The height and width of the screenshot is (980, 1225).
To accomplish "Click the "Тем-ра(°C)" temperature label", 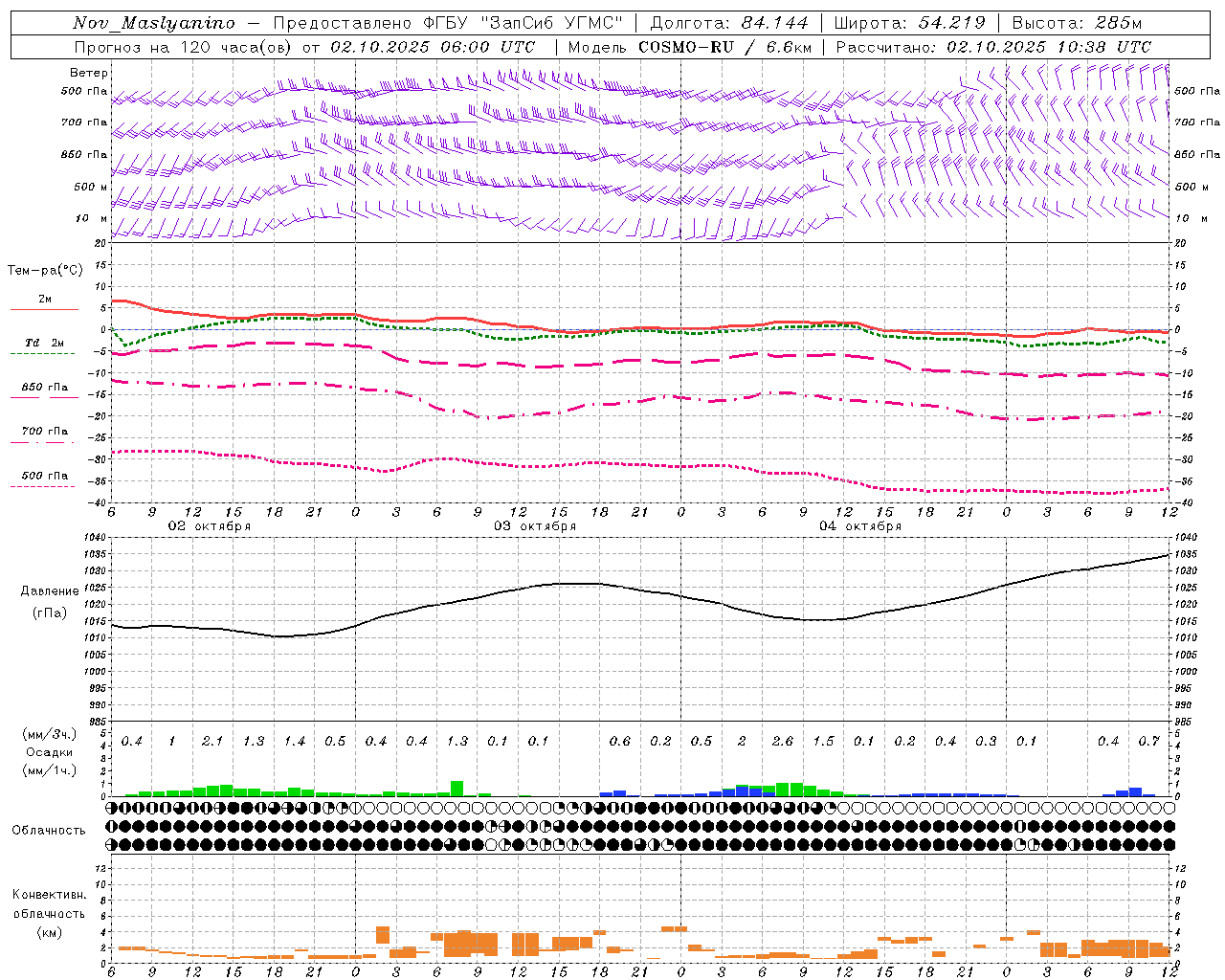I will pyautogui.click(x=45, y=271).
